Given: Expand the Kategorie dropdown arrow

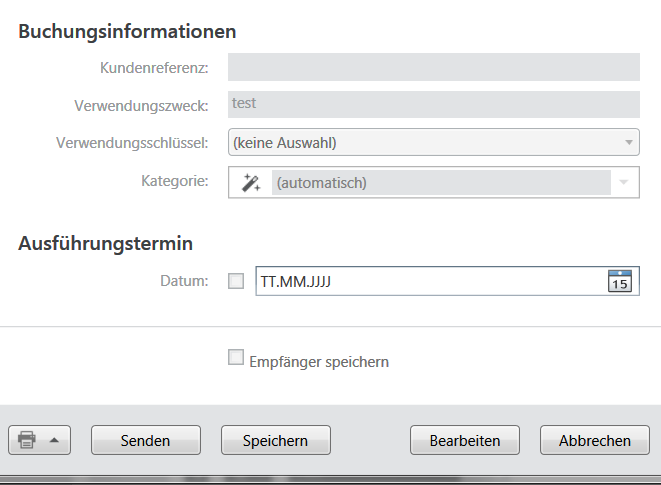Looking at the screenshot, I should 624,182.
